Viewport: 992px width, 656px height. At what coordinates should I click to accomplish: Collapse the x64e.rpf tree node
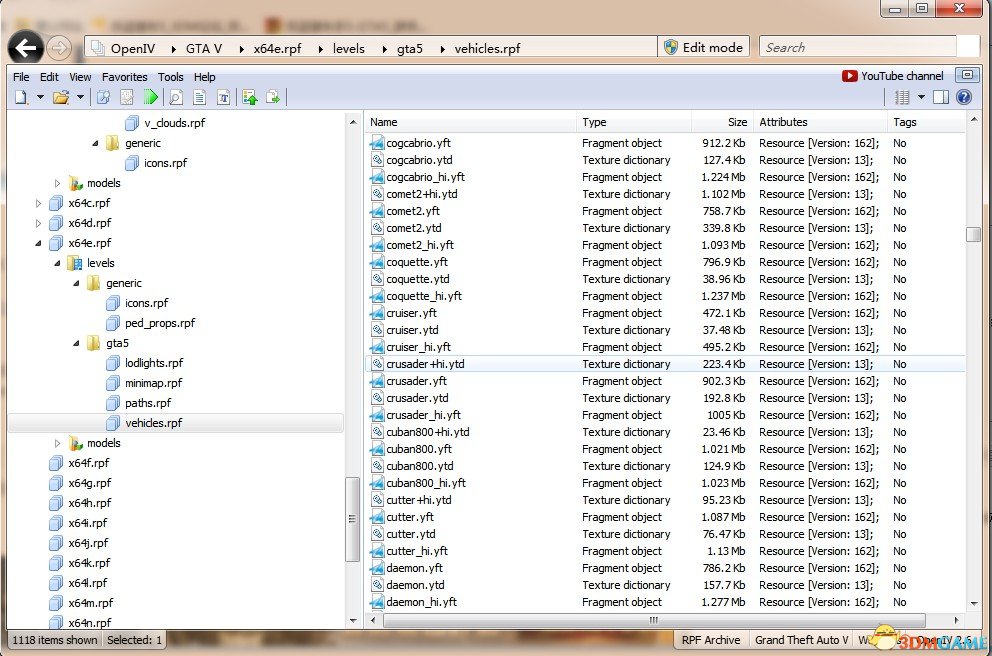point(39,243)
